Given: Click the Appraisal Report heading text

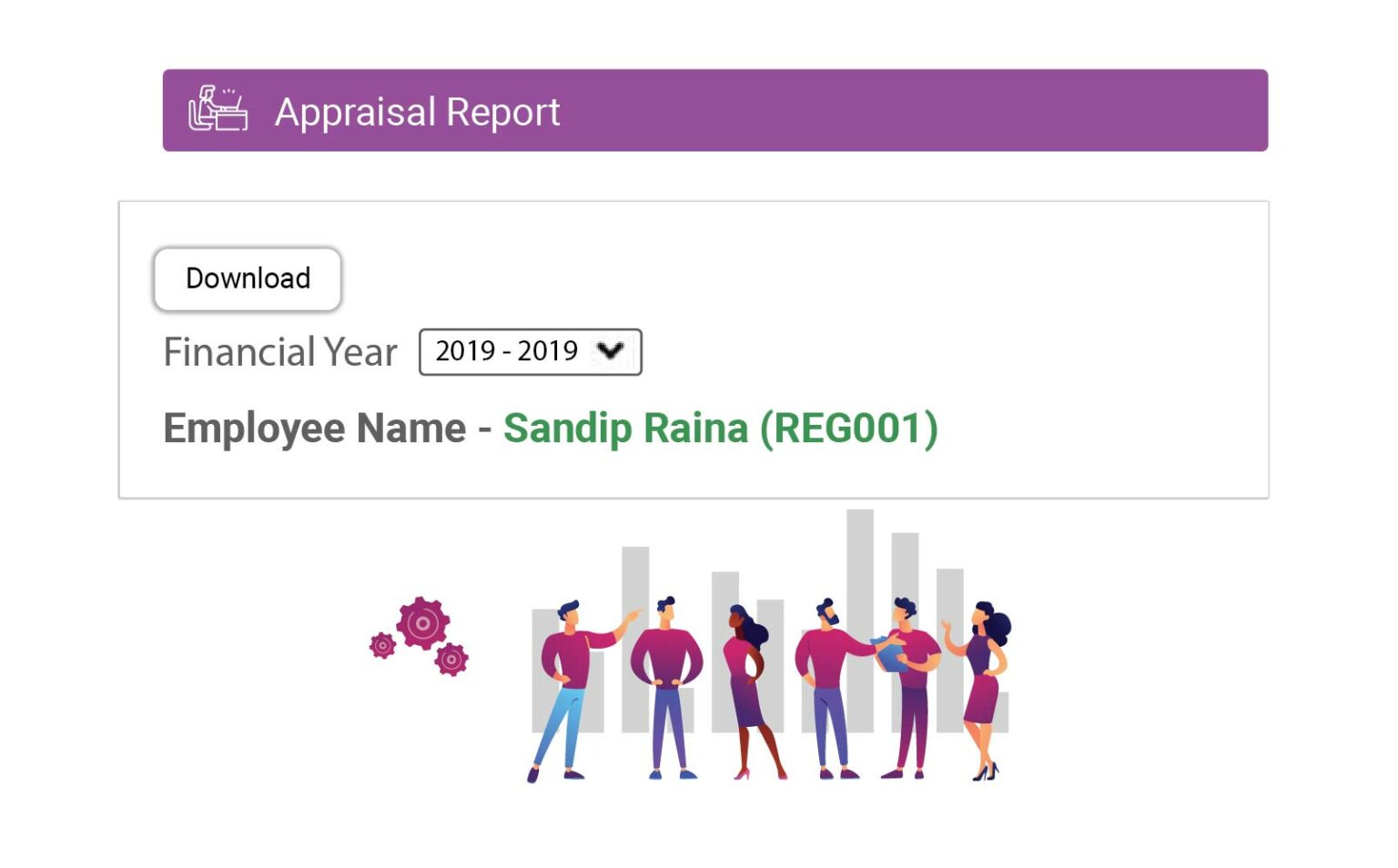Looking at the screenshot, I should point(419,111).
